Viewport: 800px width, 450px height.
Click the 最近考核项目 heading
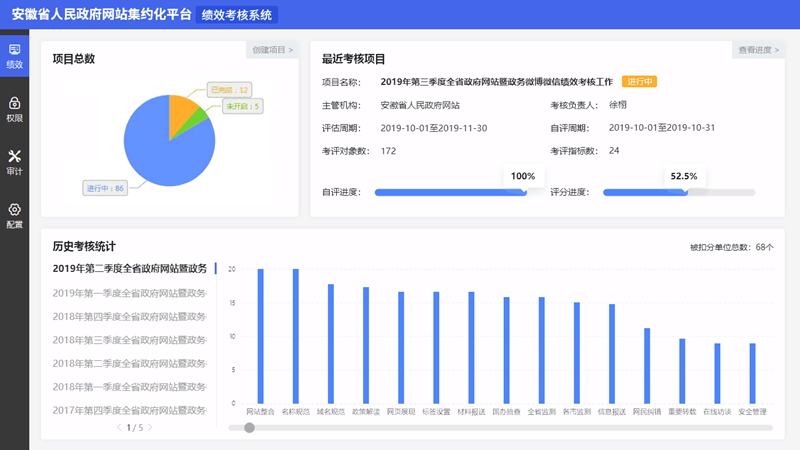(354, 59)
